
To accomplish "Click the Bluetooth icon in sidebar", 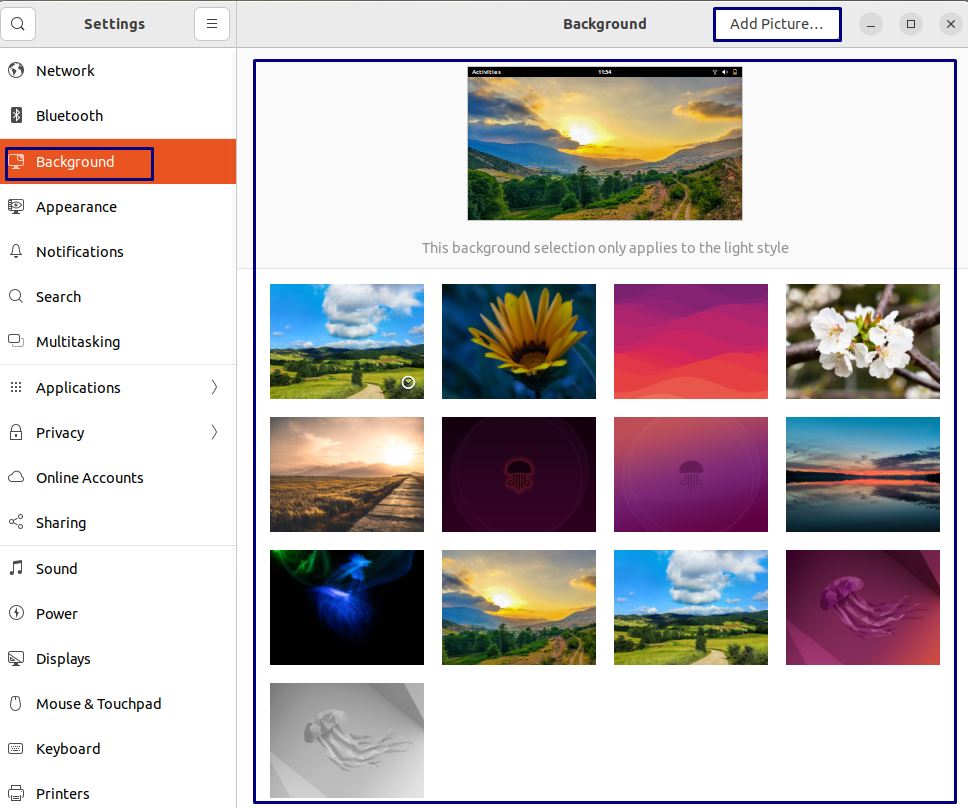I will (x=16, y=115).
